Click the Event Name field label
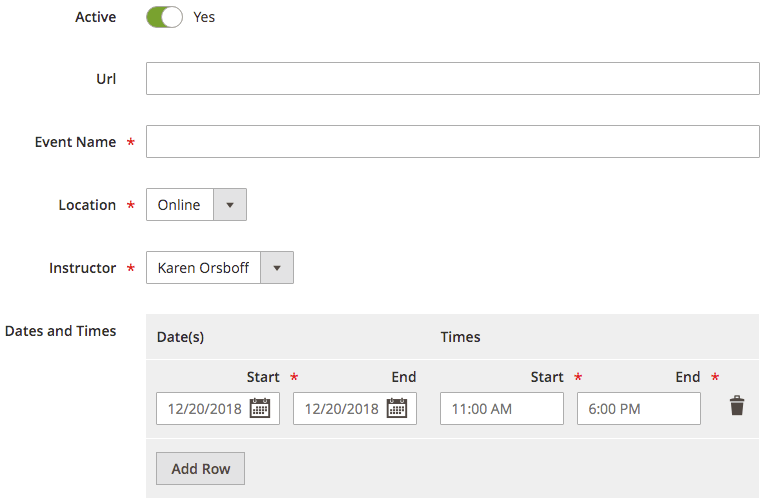Viewport: 763px width, 504px height. pos(75,142)
